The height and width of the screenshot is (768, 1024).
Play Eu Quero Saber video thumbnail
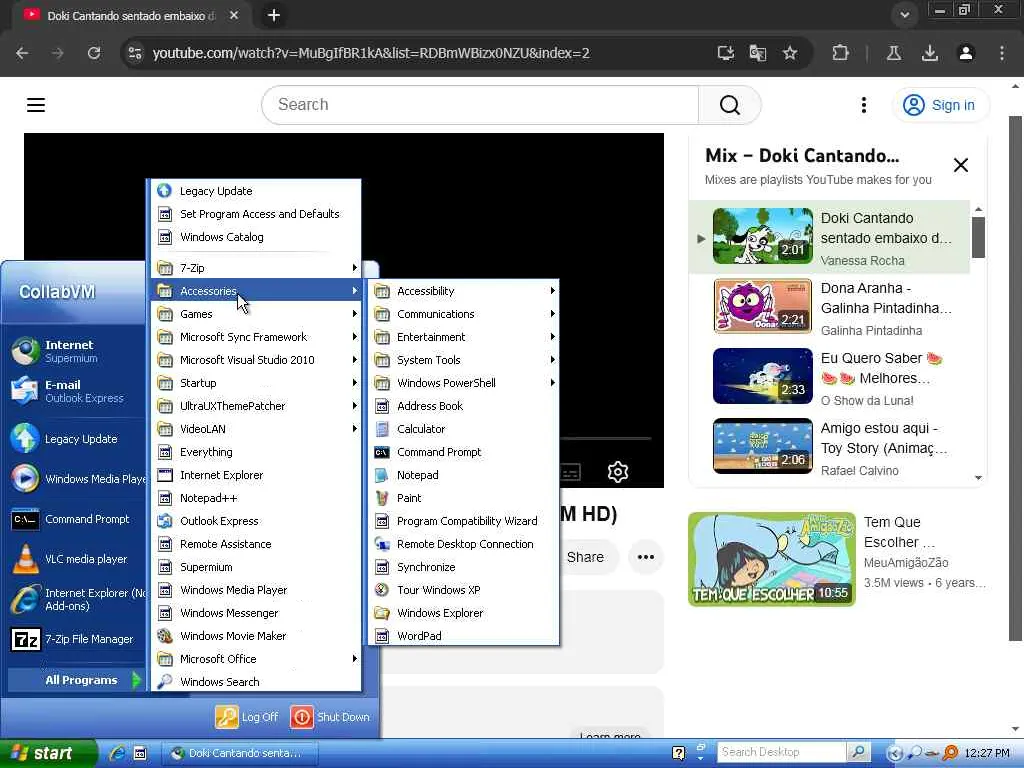(763, 376)
